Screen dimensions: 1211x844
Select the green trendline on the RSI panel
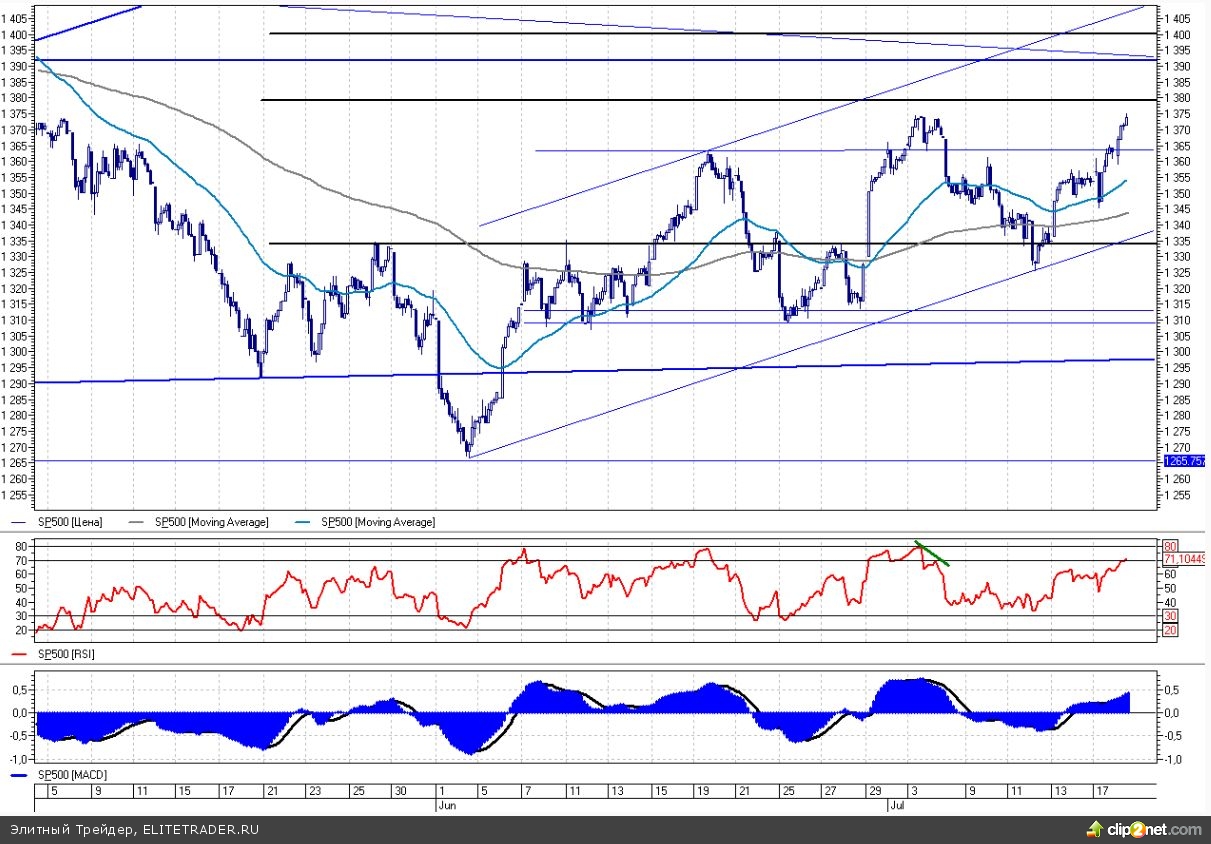pos(932,554)
